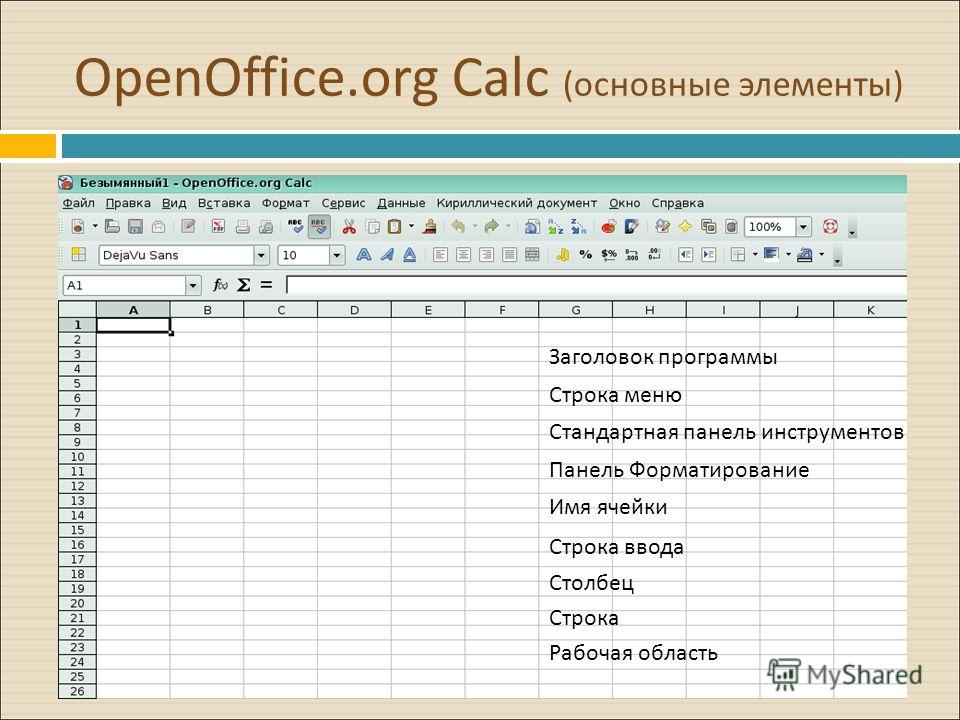Open Find & Replace icon

(662, 227)
